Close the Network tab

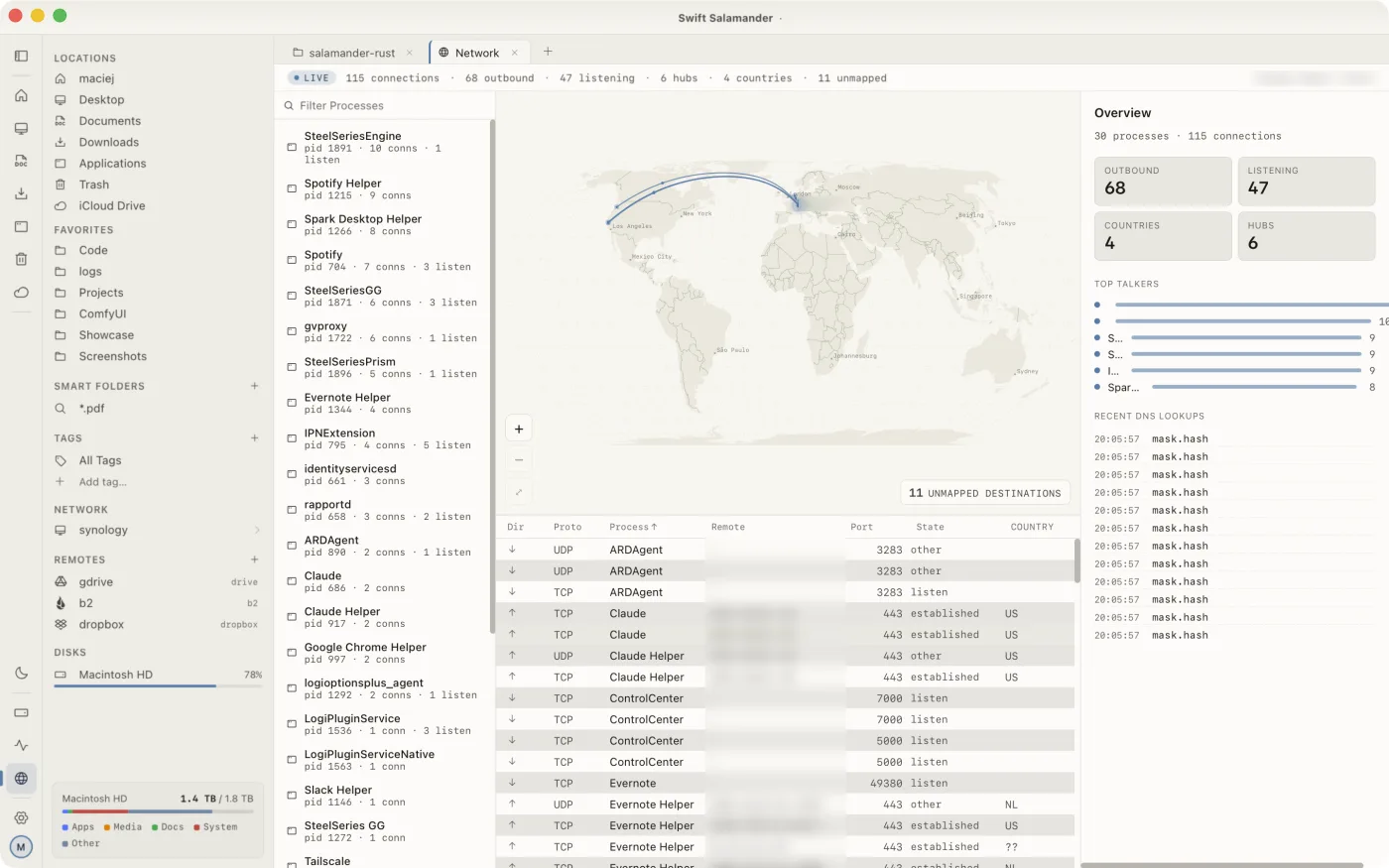[514, 53]
